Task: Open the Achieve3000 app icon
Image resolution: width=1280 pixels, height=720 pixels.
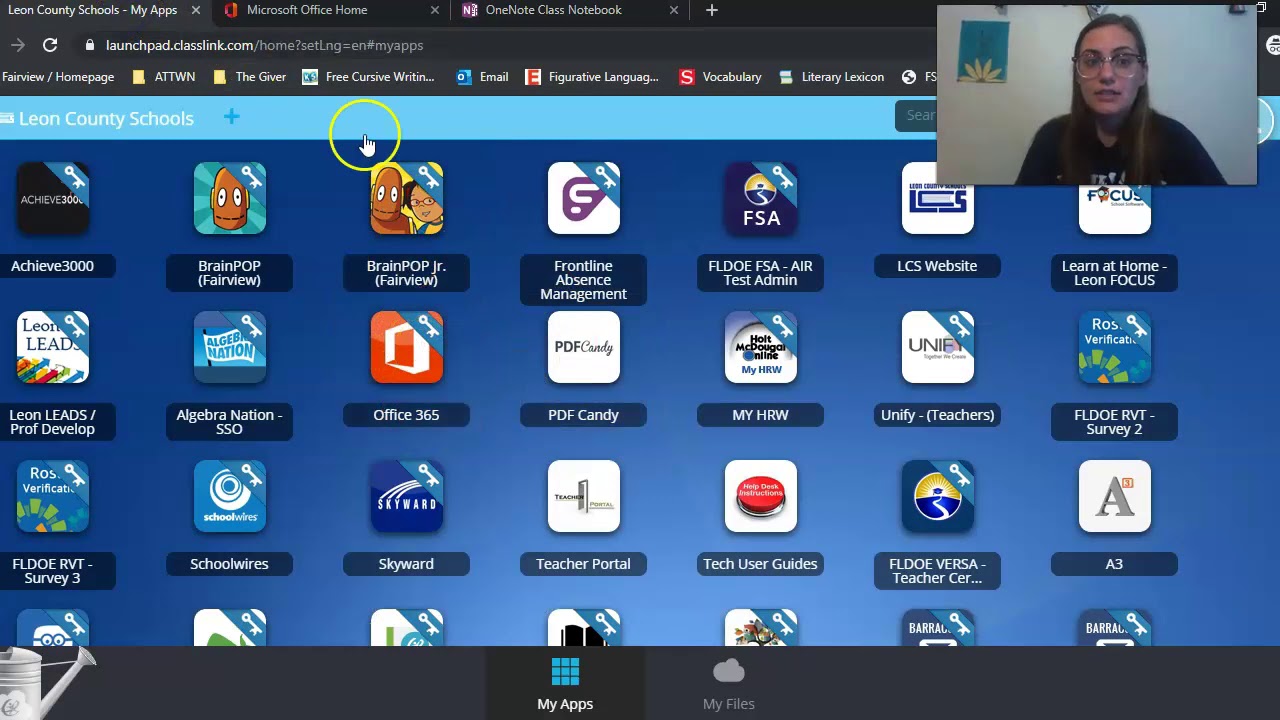Action: [52, 198]
